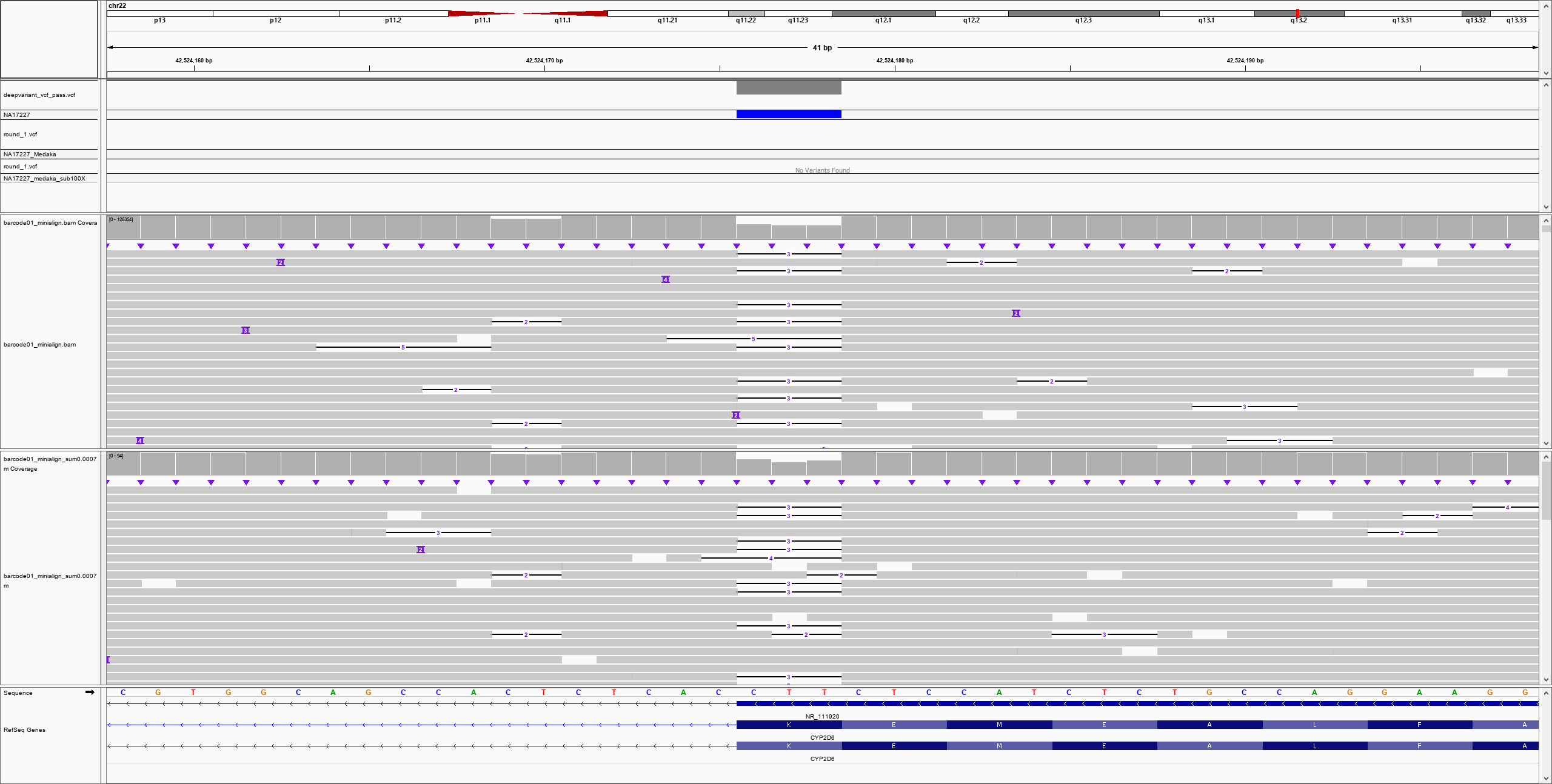Click the barcode01_minialign_sum0.0007m Coverage track name

[50, 463]
